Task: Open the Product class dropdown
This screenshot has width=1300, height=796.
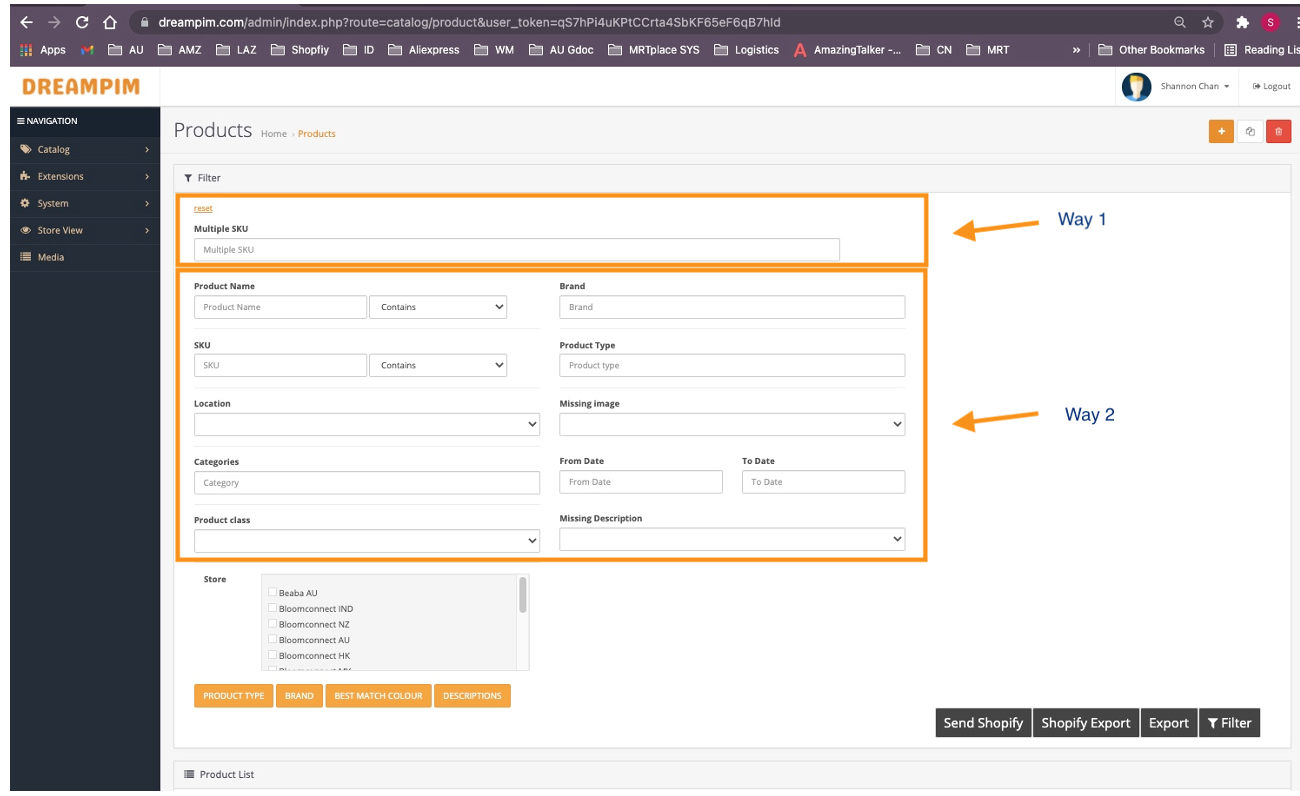Action: (367, 540)
